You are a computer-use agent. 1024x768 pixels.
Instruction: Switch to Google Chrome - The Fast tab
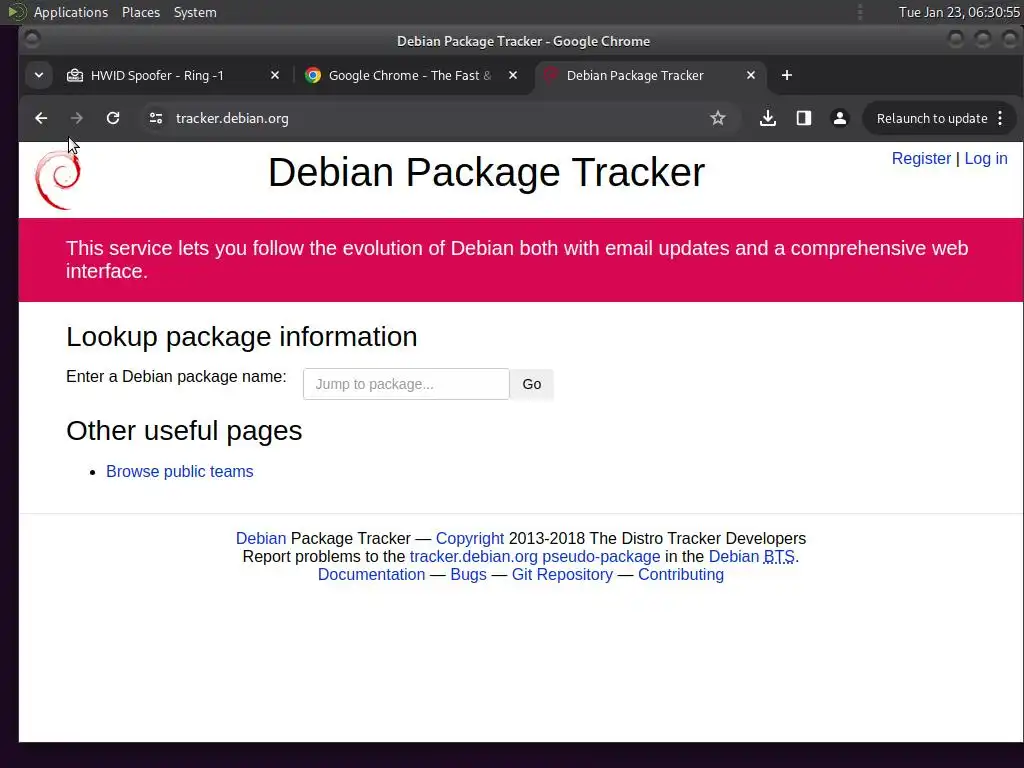click(411, 75)
